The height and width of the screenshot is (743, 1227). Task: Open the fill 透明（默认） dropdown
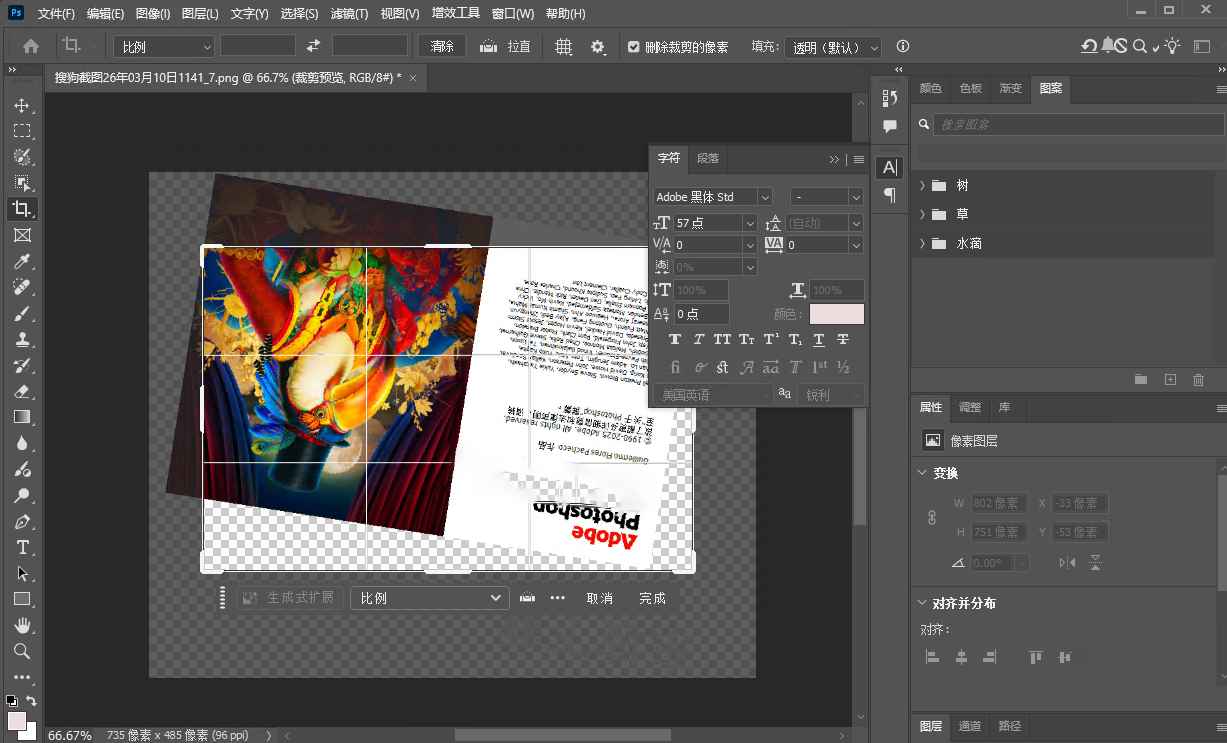point(834,47)
